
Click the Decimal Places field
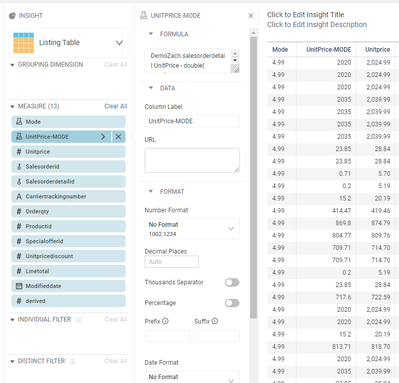(172, 262)
